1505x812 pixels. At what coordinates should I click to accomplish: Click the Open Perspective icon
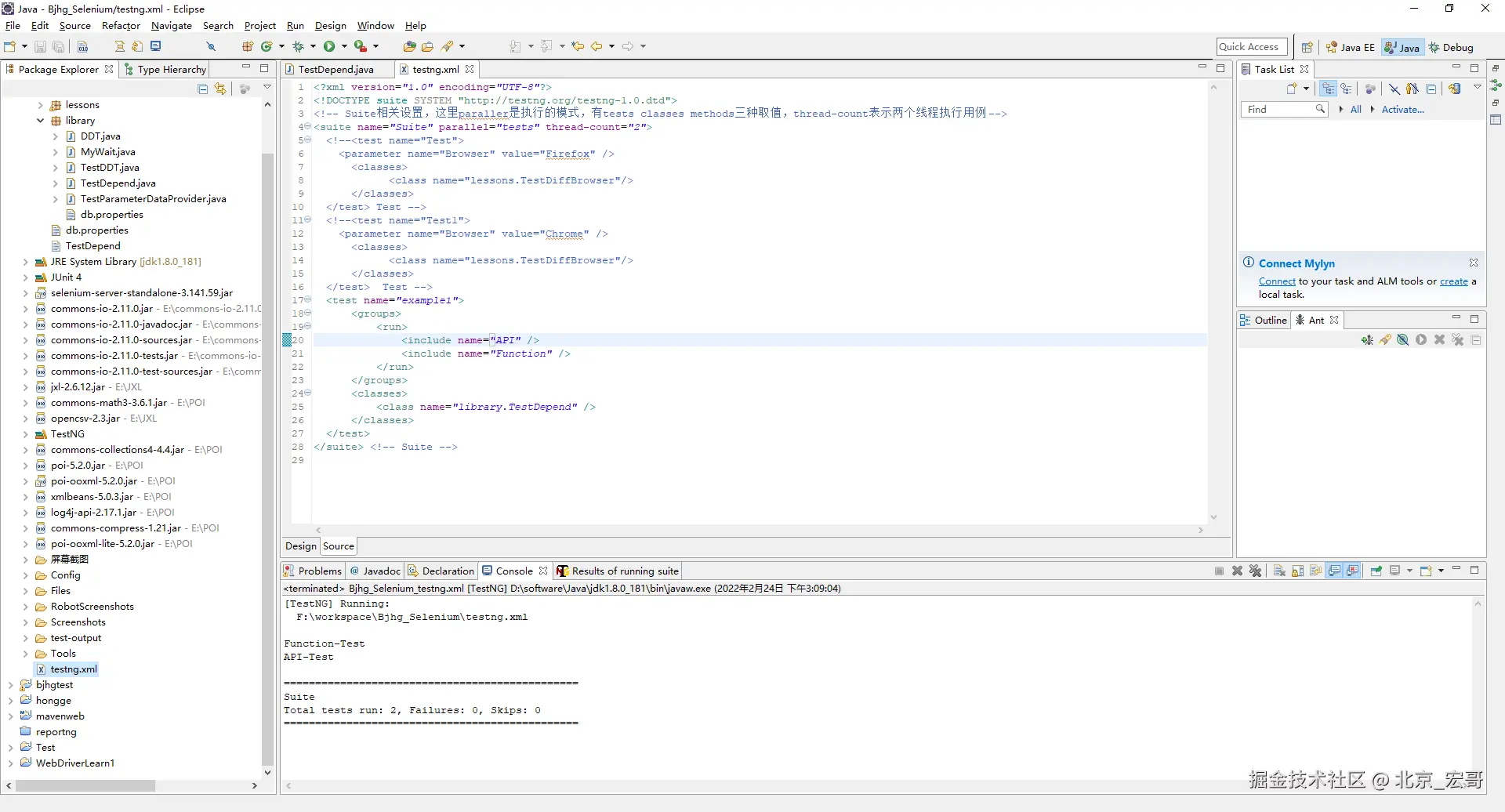point(1307,47)
